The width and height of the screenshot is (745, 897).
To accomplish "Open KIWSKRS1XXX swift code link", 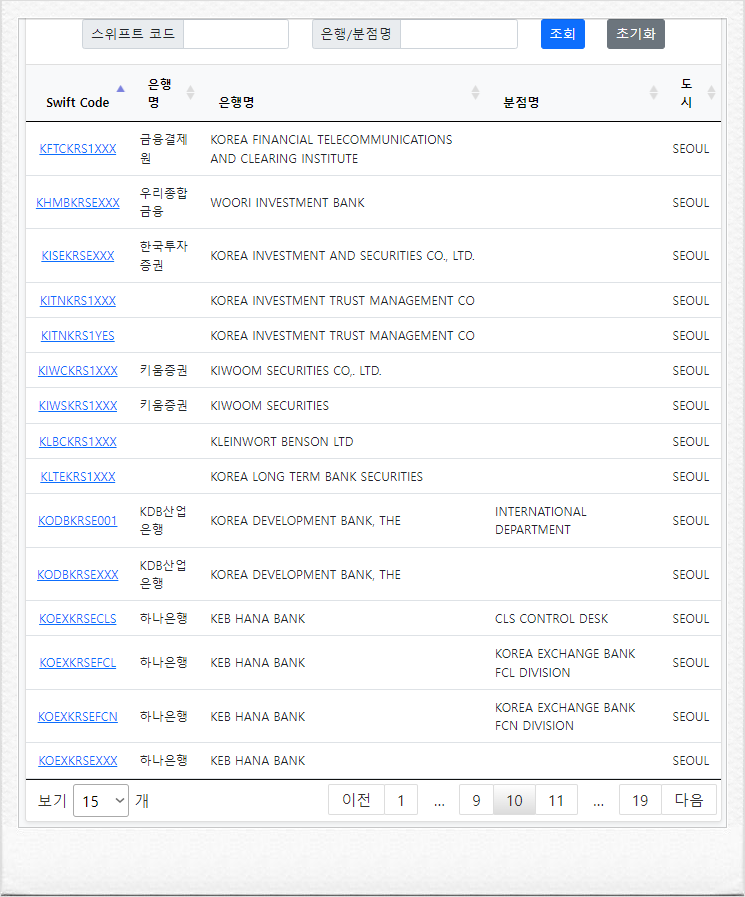I will coord(78,406).
